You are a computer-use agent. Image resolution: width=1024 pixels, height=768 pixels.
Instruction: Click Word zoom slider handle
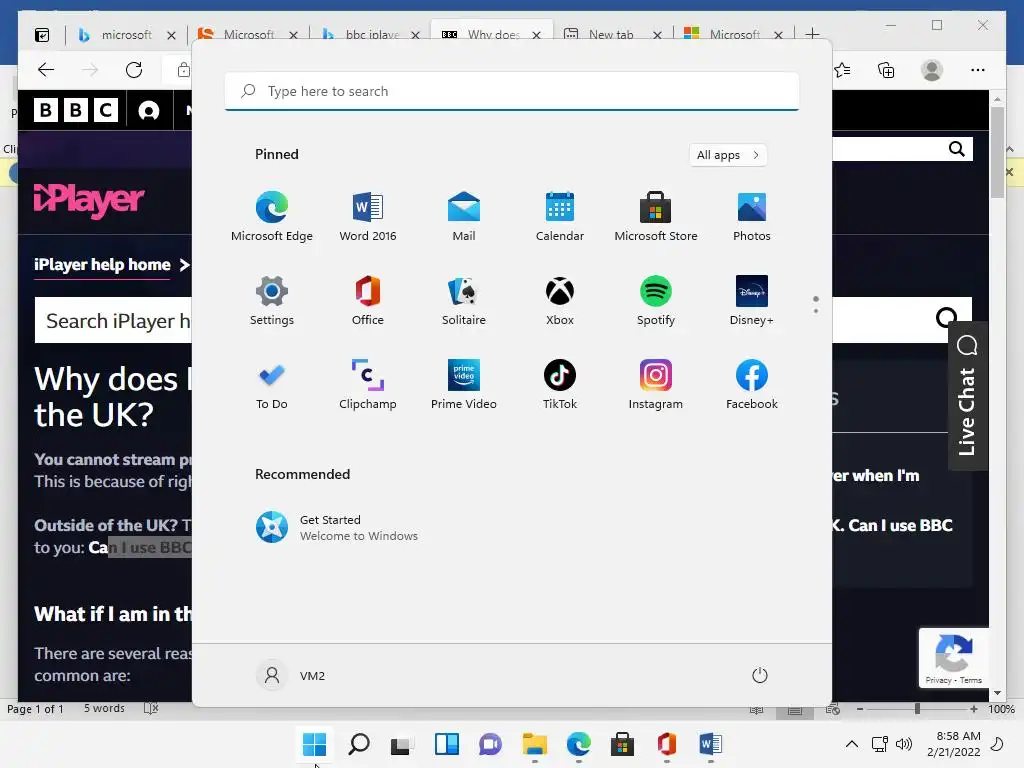pos(918,709)
